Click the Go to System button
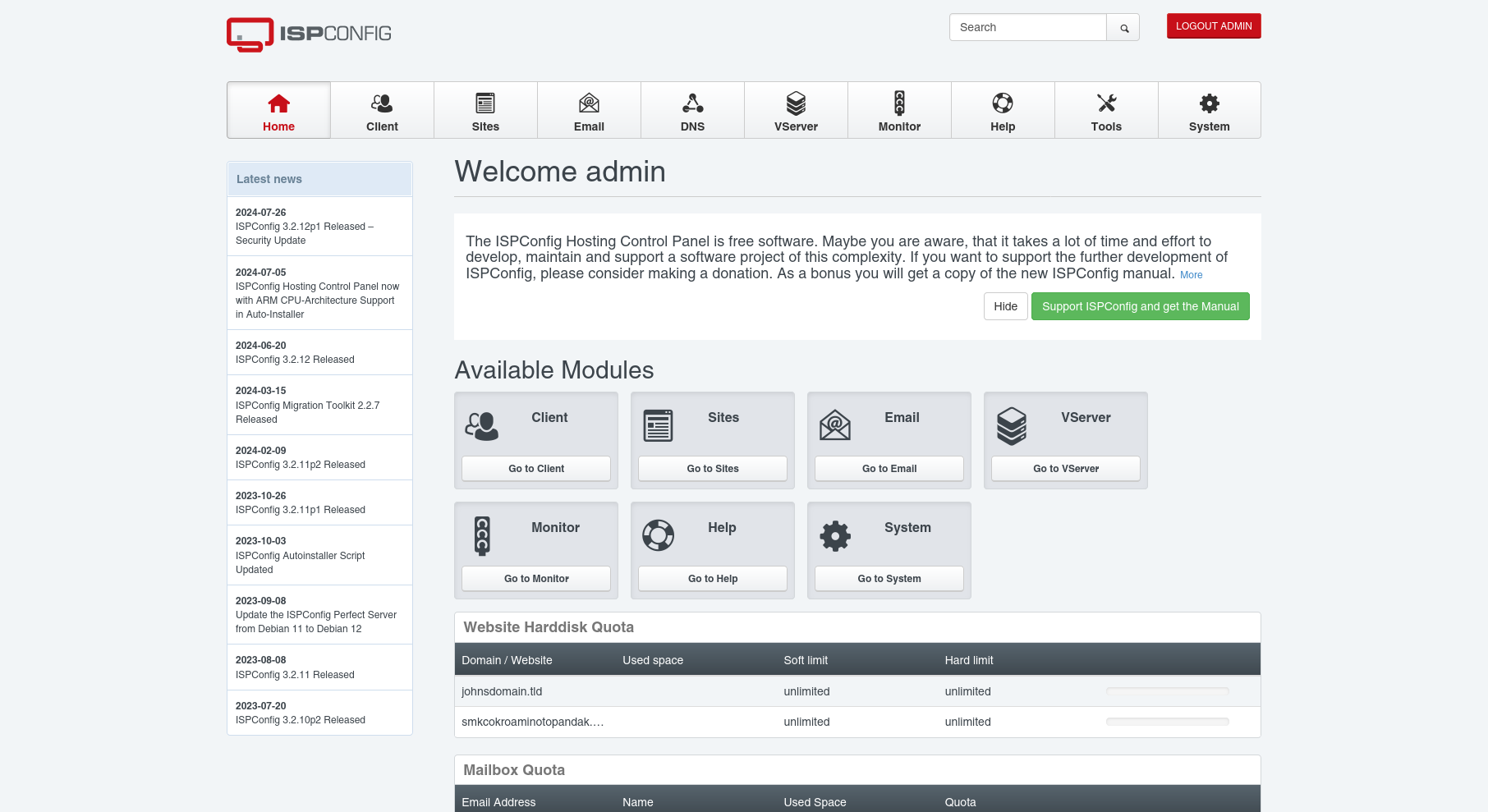 (x=889, y=579)
